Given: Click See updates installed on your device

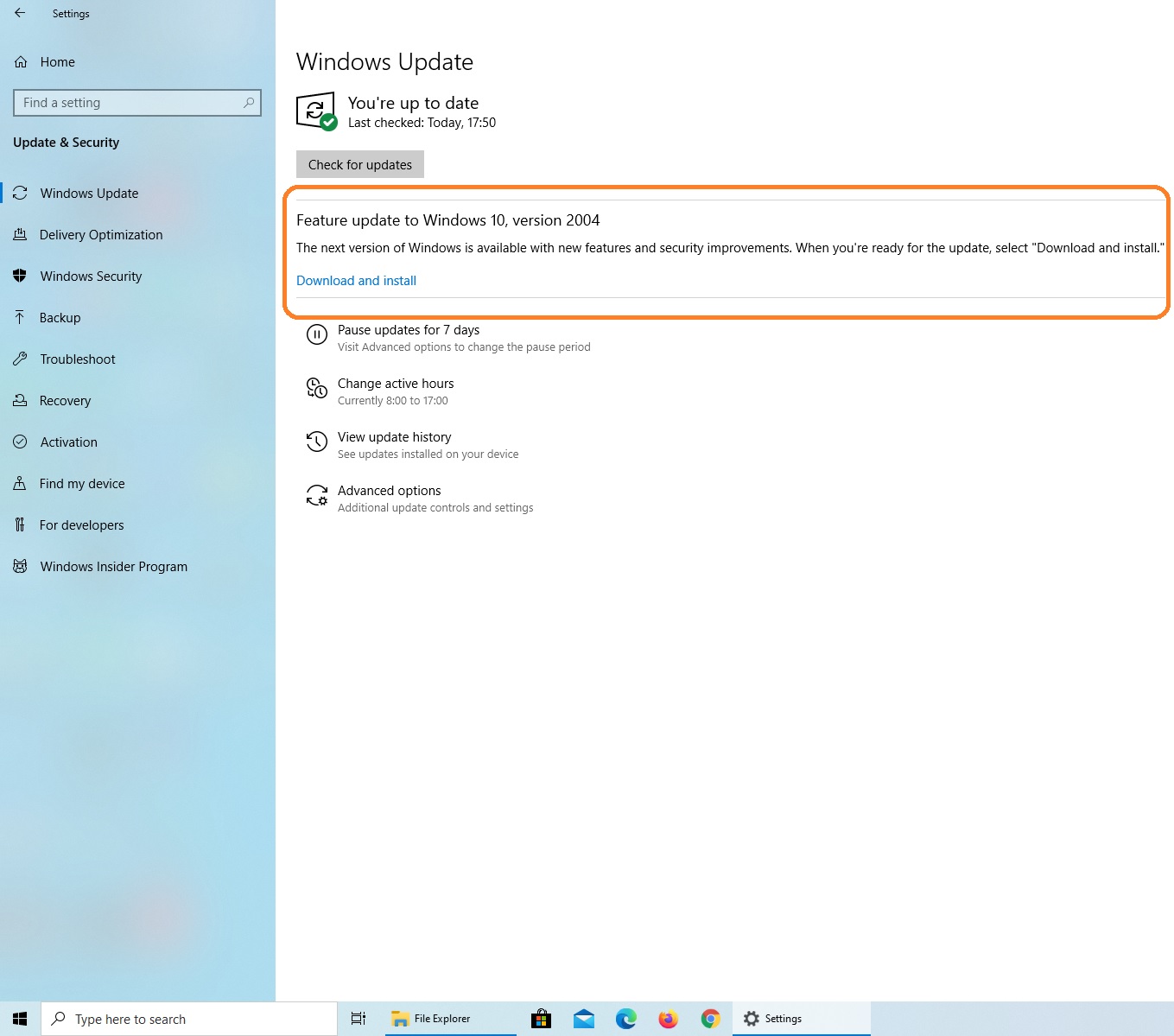Looking at the screenshot, I should (x=428, y=454).
